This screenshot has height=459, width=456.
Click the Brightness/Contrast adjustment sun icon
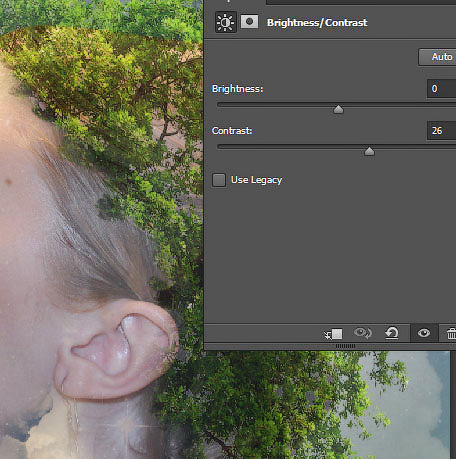coord(226,22)
